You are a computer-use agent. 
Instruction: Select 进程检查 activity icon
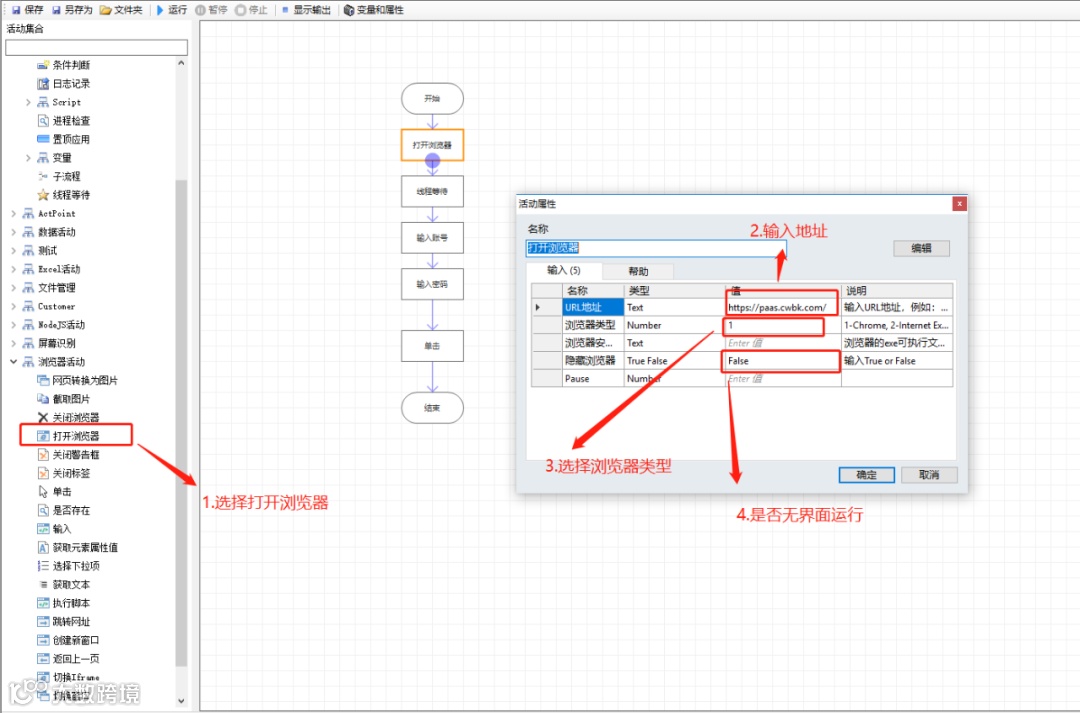point(43,121)
